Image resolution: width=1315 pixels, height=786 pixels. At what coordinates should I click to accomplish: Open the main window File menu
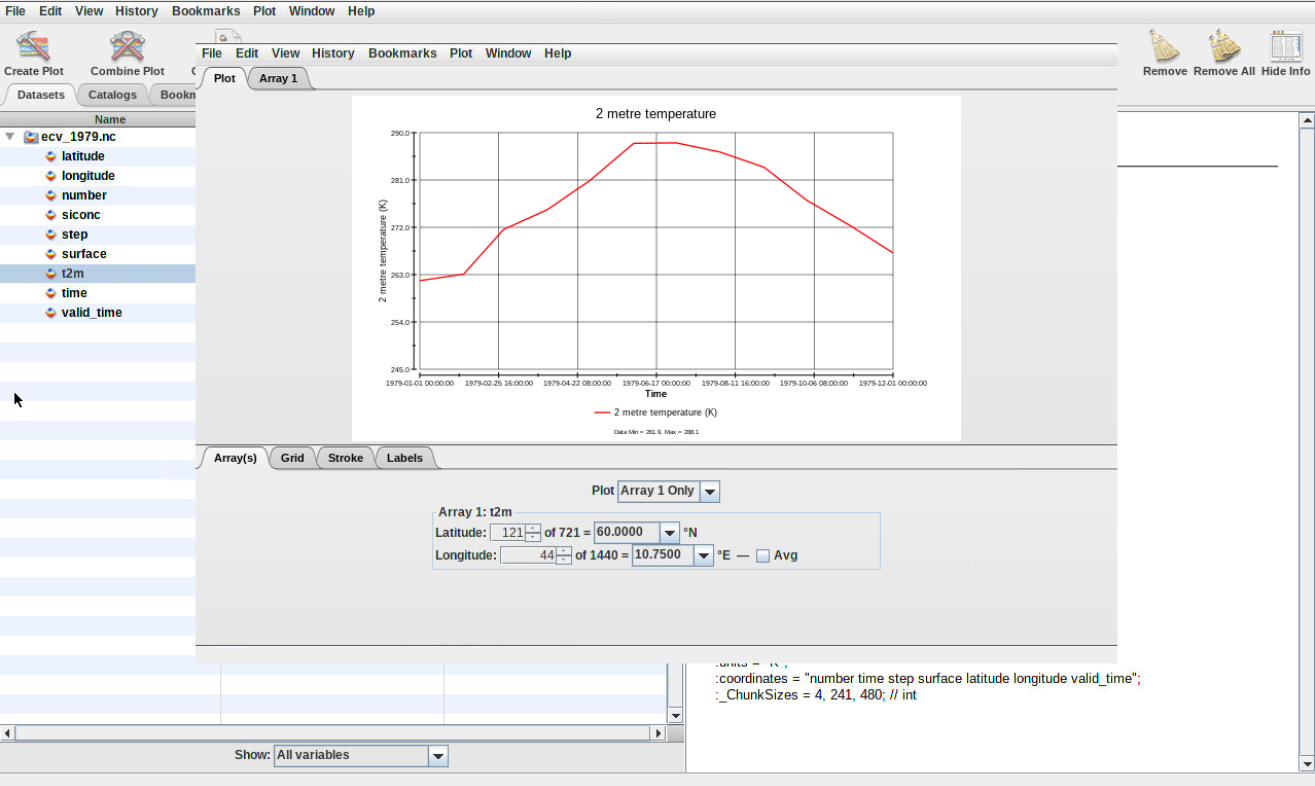(16, 11)
